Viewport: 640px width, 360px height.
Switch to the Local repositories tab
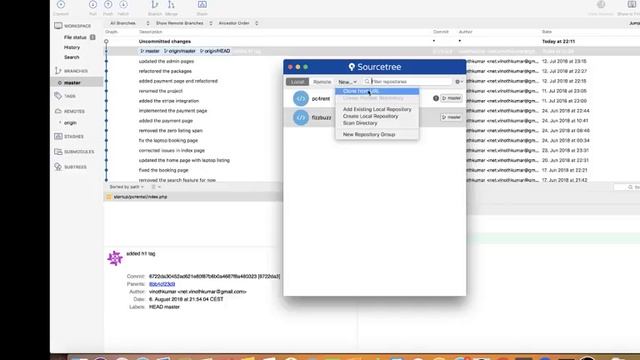[x=297, y=82]
